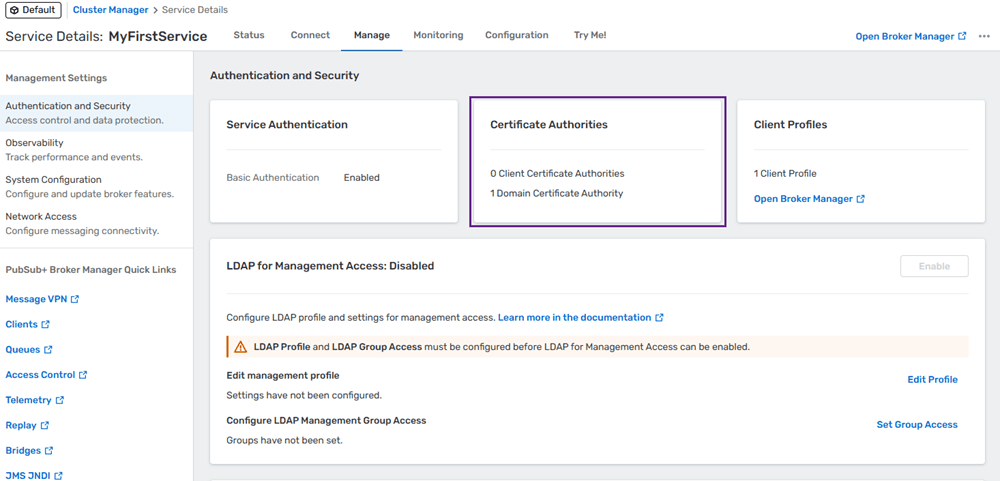This screenshot has height=481, width=1000.
Task: Click Open Broker Manager in Client Profiles card
Action: pyautogui.click(x=803, y=199)
